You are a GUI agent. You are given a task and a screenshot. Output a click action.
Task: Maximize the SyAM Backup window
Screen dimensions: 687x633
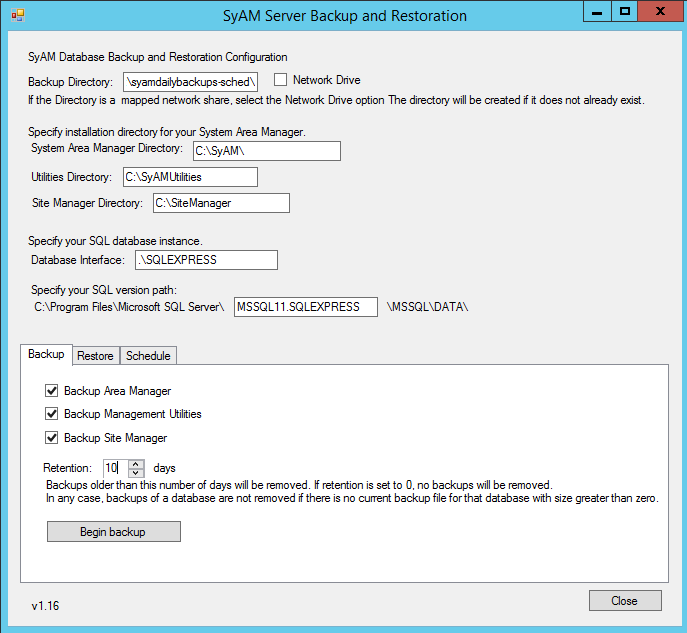tap(625, 12)
